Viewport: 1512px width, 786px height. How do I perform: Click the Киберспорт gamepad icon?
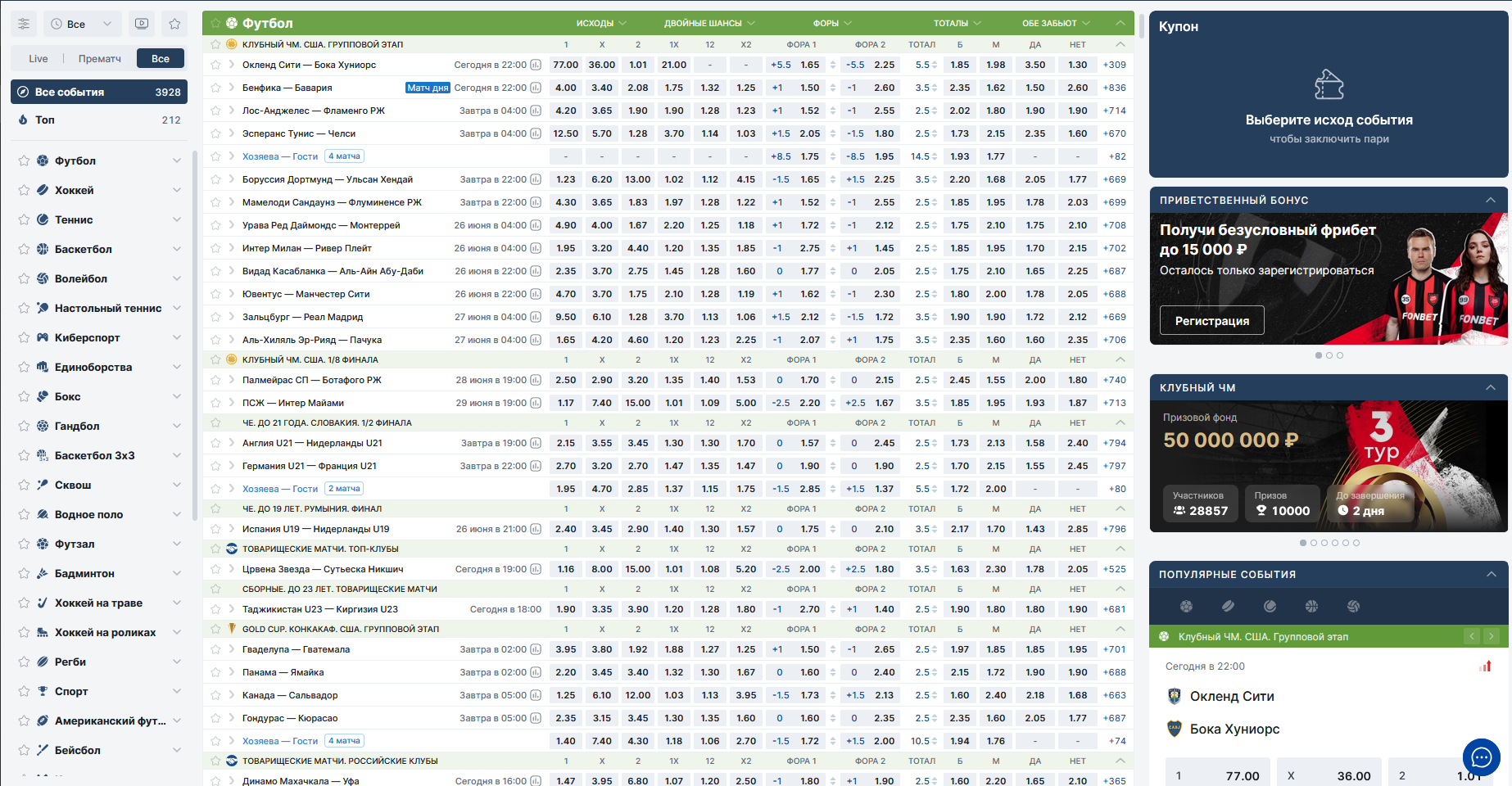[x=43, y=337]
